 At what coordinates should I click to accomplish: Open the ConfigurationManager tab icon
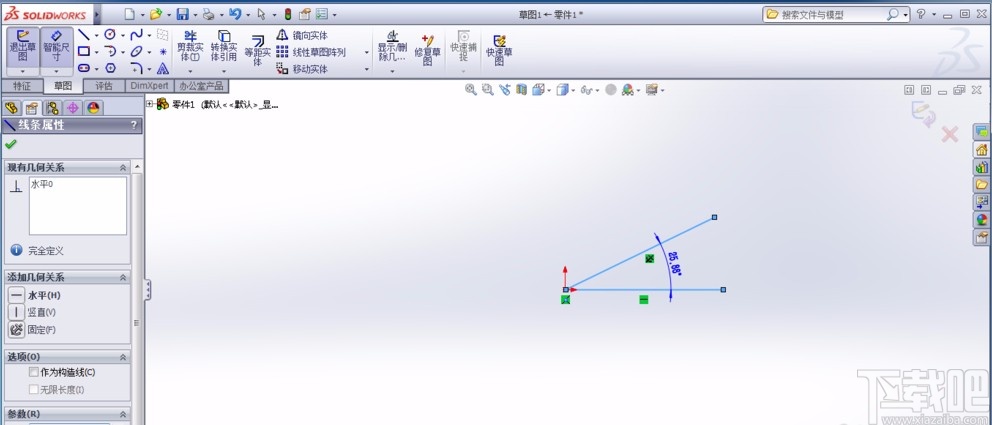[53, 108]
